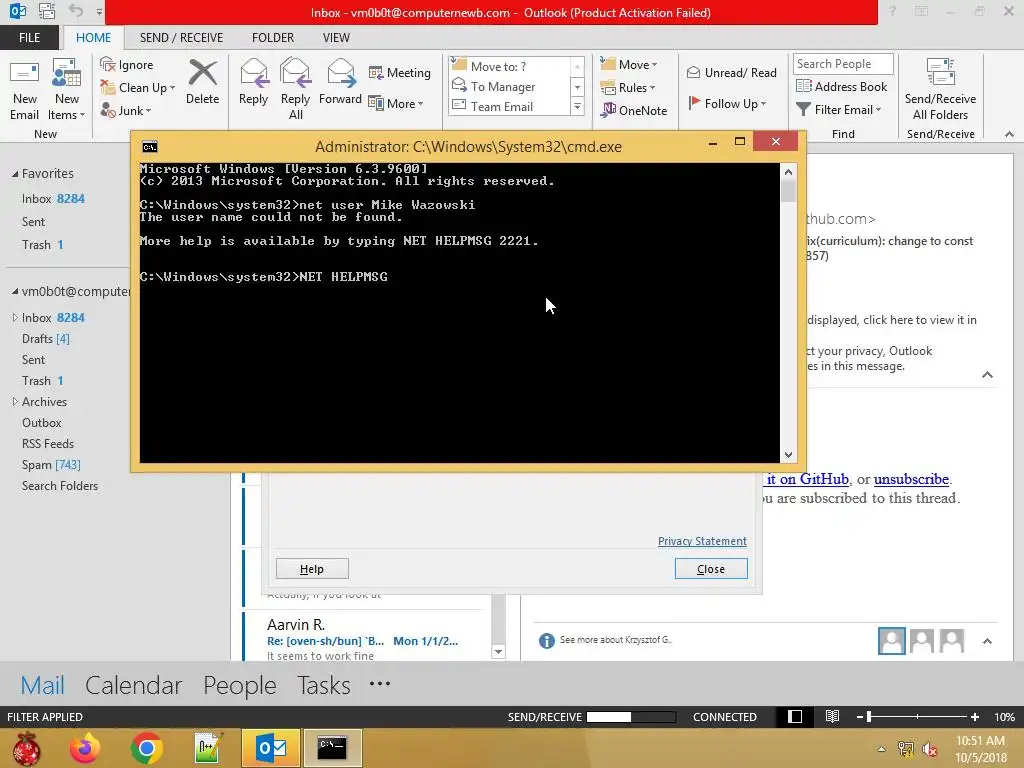Screen dimensions: 1024x768
Task: Open Notepad++ from the taskbar
Action: pos(208,748)
